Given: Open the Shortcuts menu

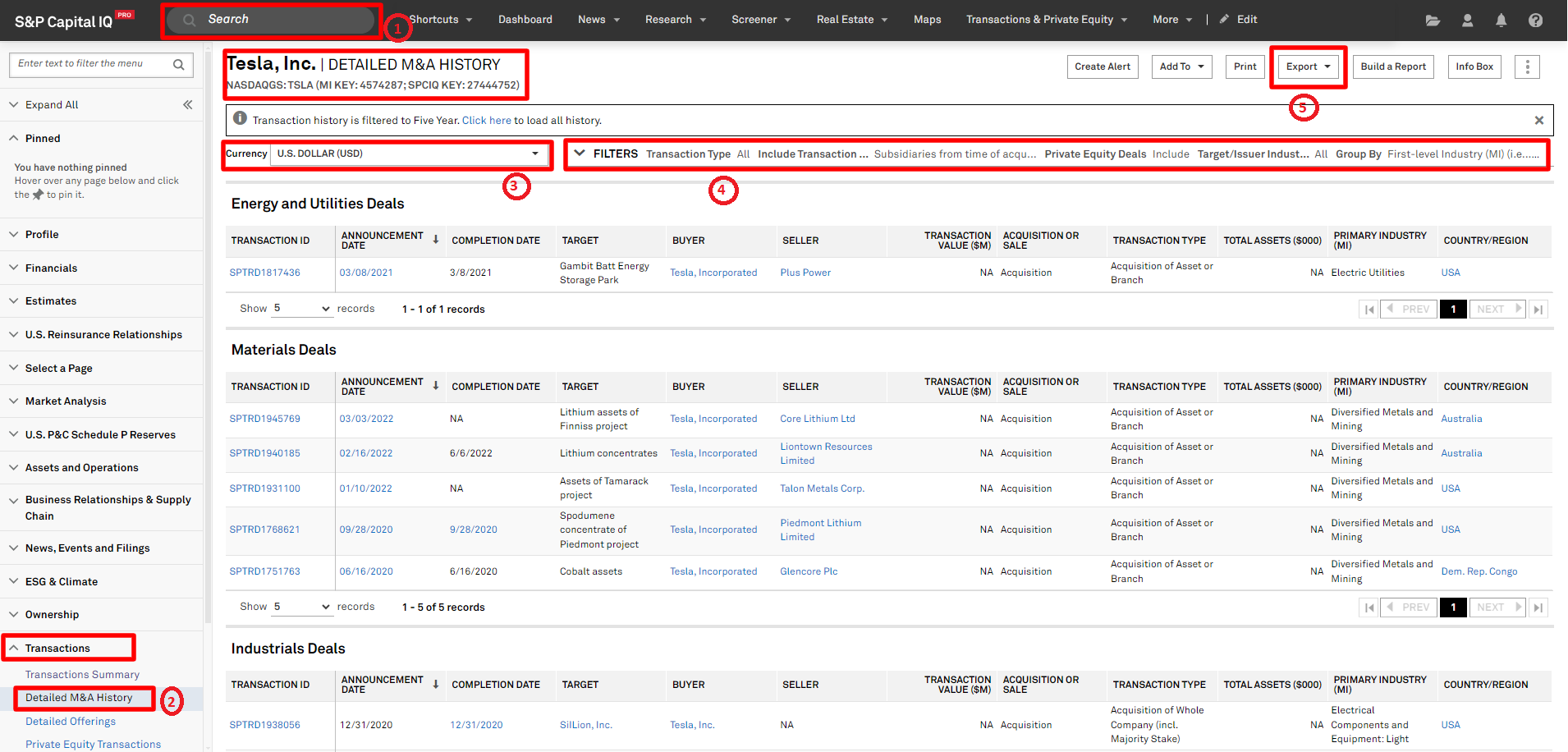Looking at the screenshot, I should (x=440, y=20).
